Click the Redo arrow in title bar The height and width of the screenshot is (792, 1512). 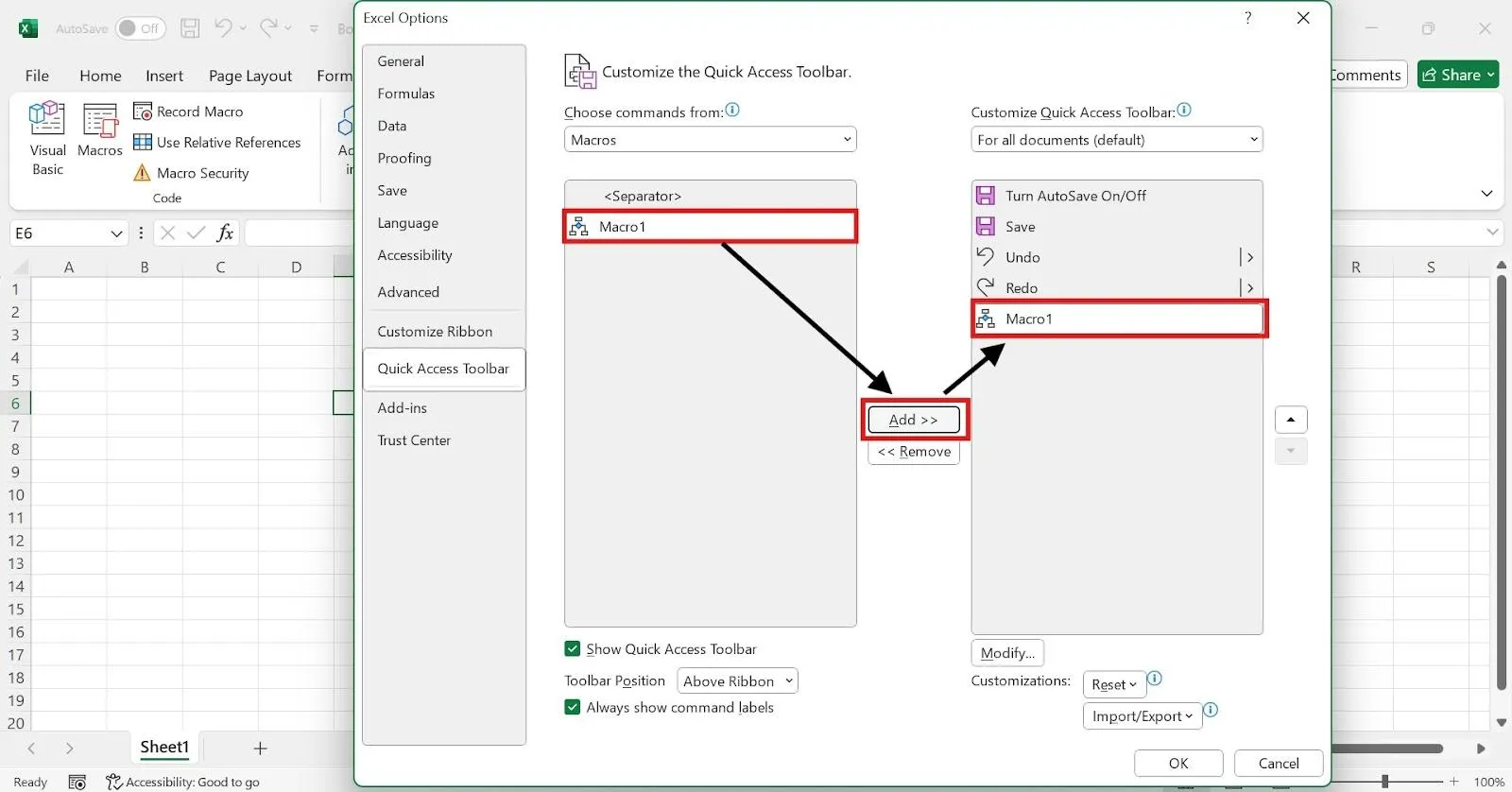269,27
